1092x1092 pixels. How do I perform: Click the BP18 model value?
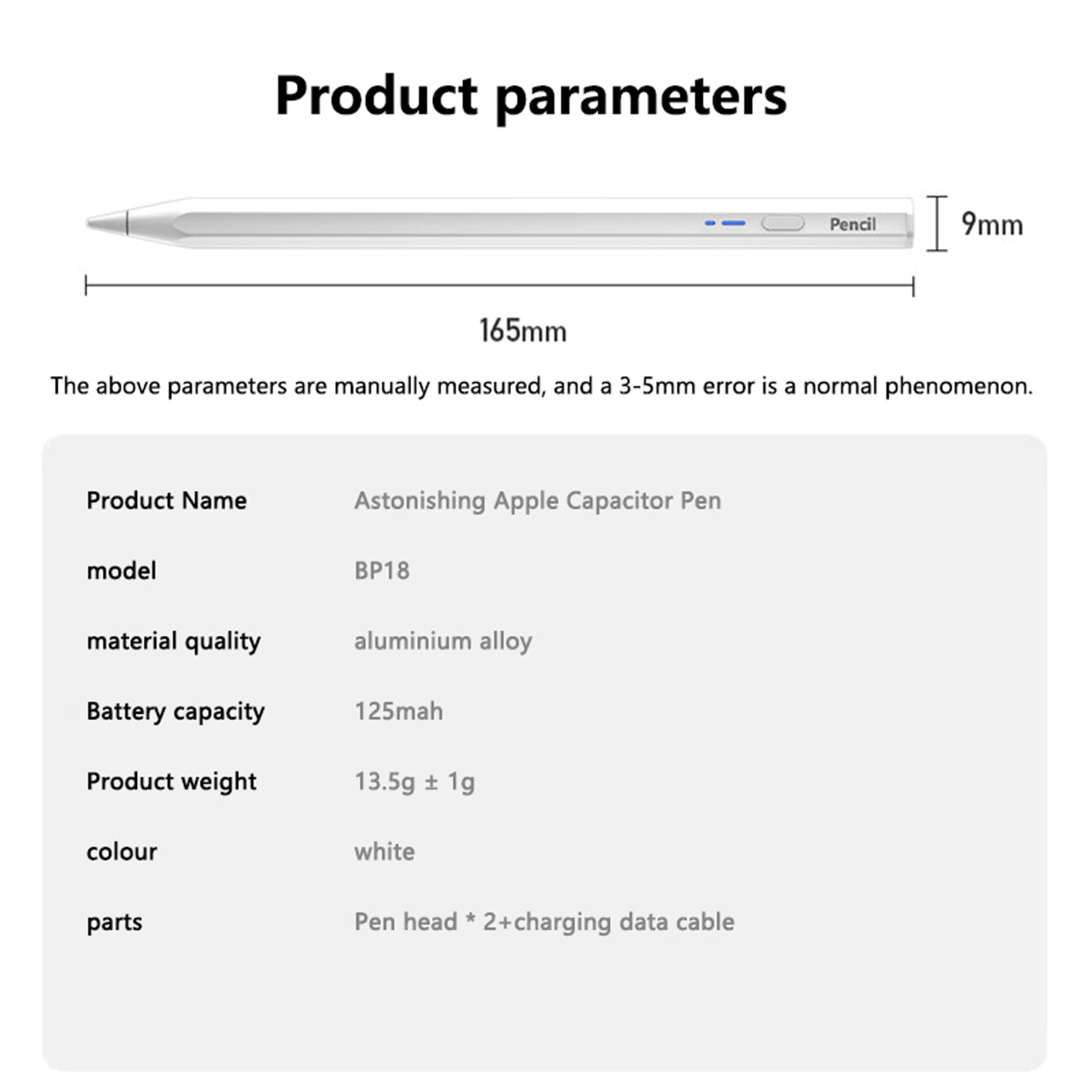382,571
